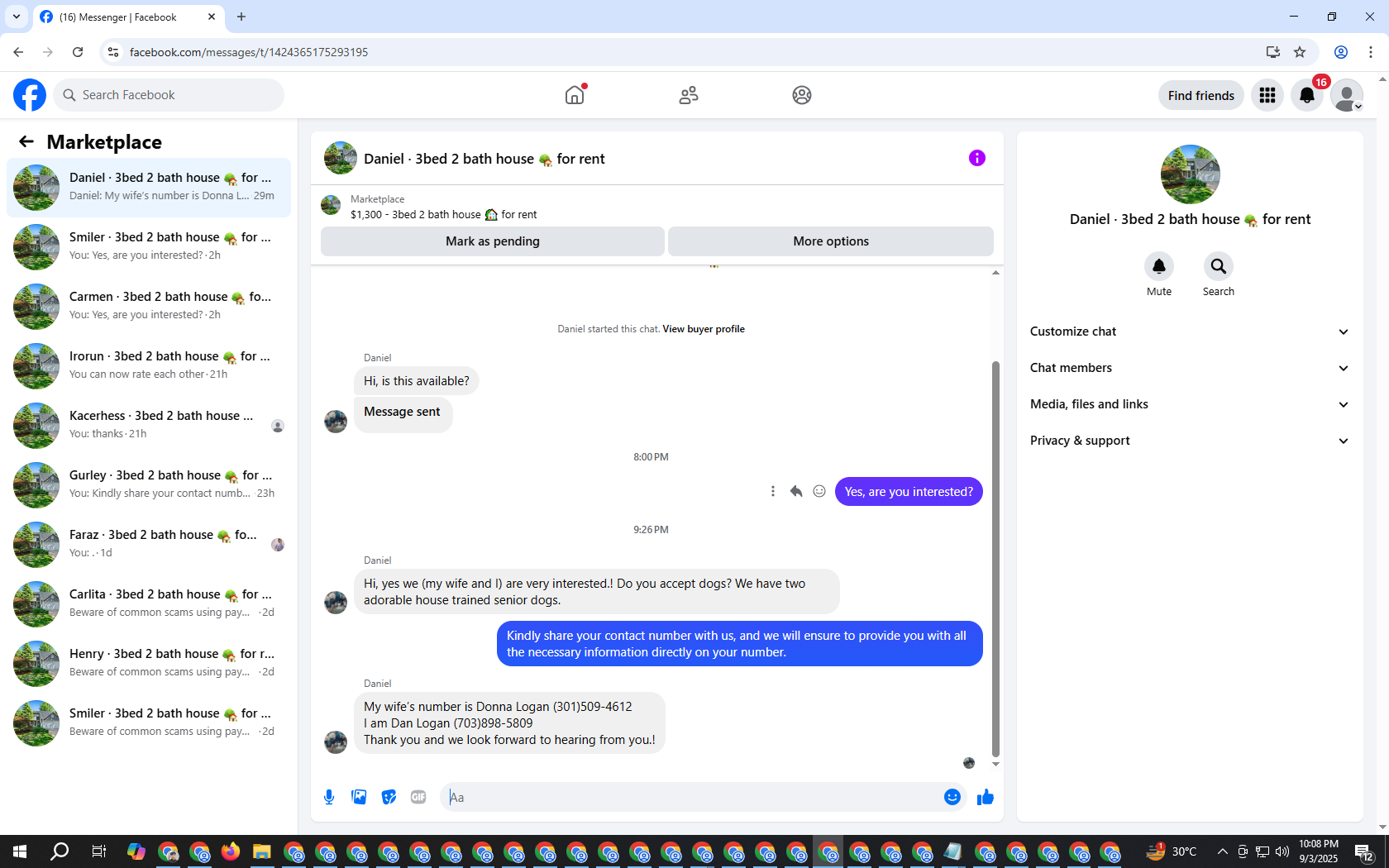
Task: Open Henry's chat in Marketplace list
Action: pyautogui.click(x=149, y=664)
